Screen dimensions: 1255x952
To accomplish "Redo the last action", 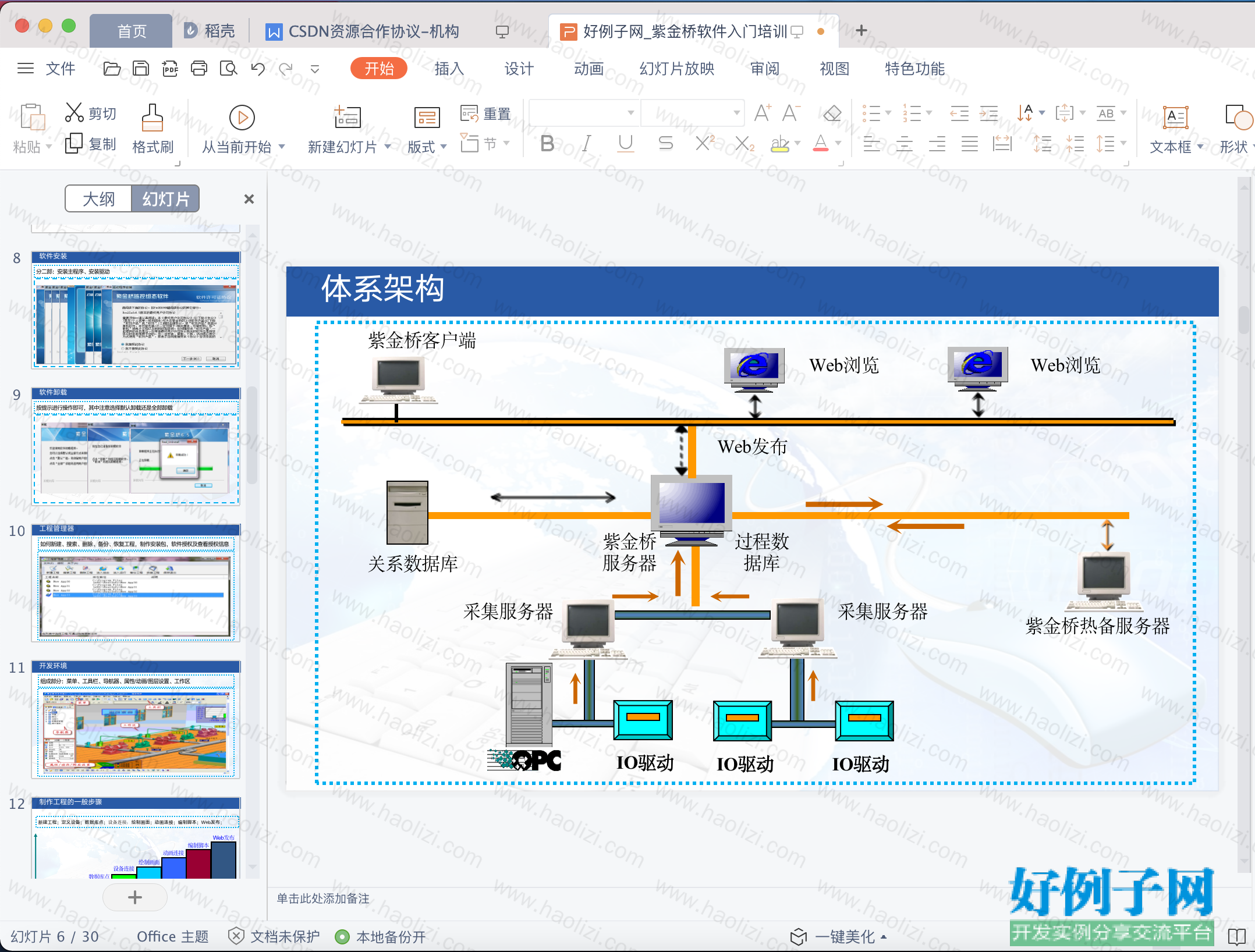I will 286,69.
